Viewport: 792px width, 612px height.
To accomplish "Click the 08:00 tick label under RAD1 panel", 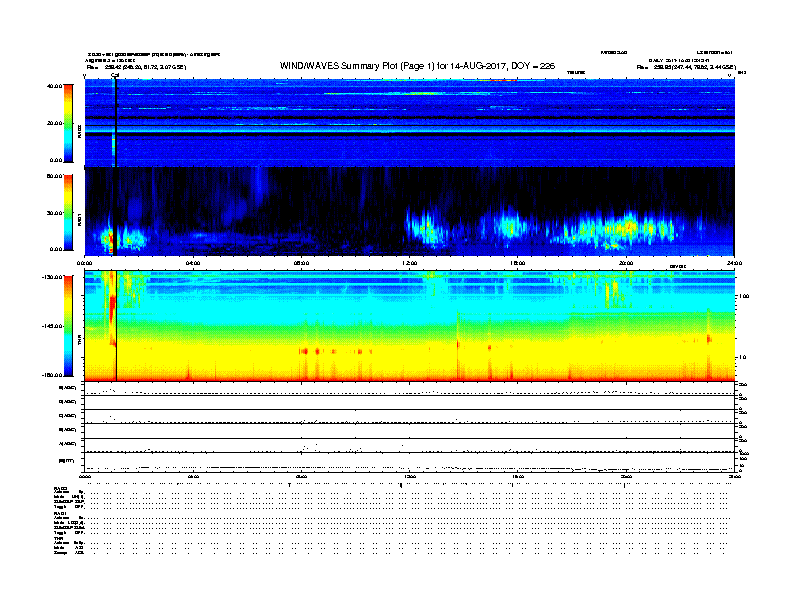I will coord(301,263).
